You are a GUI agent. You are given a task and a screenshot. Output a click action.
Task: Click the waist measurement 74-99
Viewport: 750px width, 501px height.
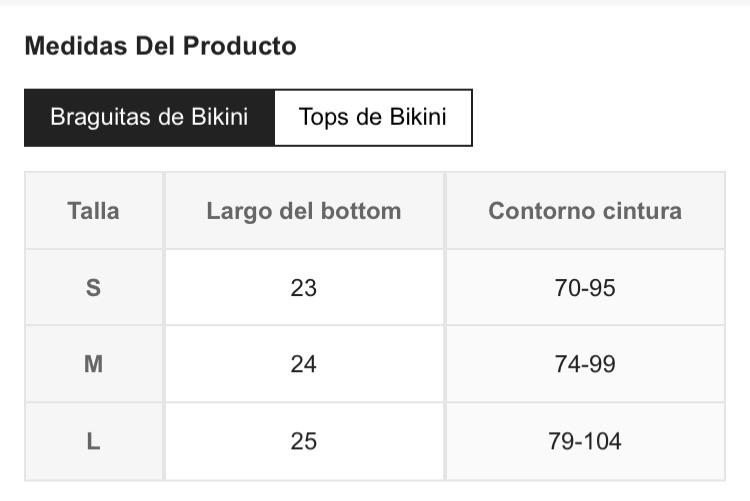click(585, 364)
